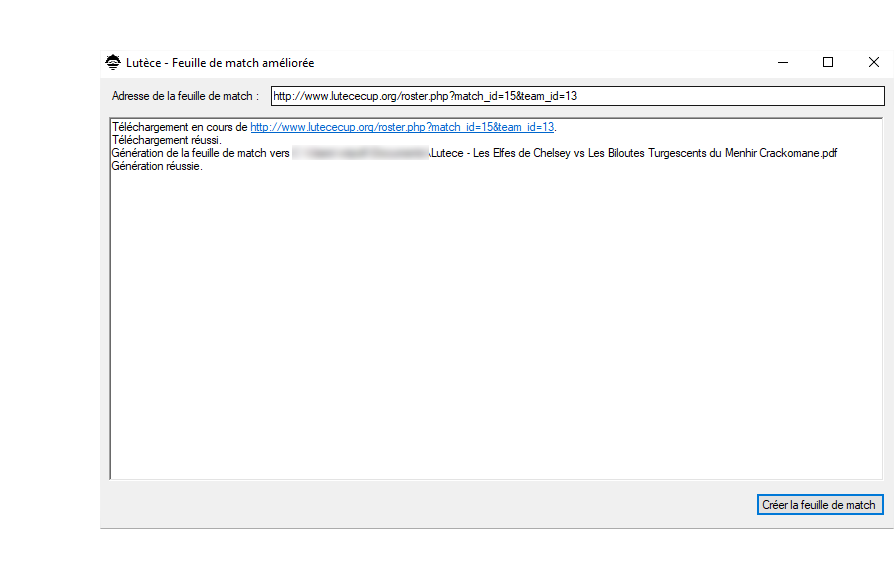Maximize the Lutèce window
The width and height of the screenshot is (894, 579).
(828, 62)
